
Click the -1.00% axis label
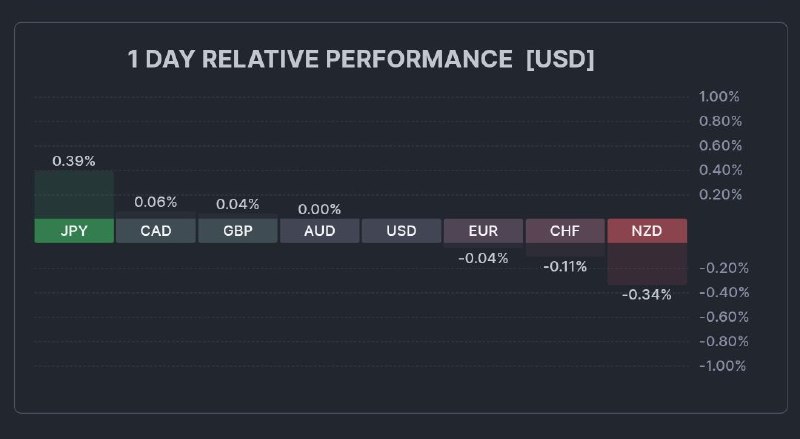[x=720, y=366]
